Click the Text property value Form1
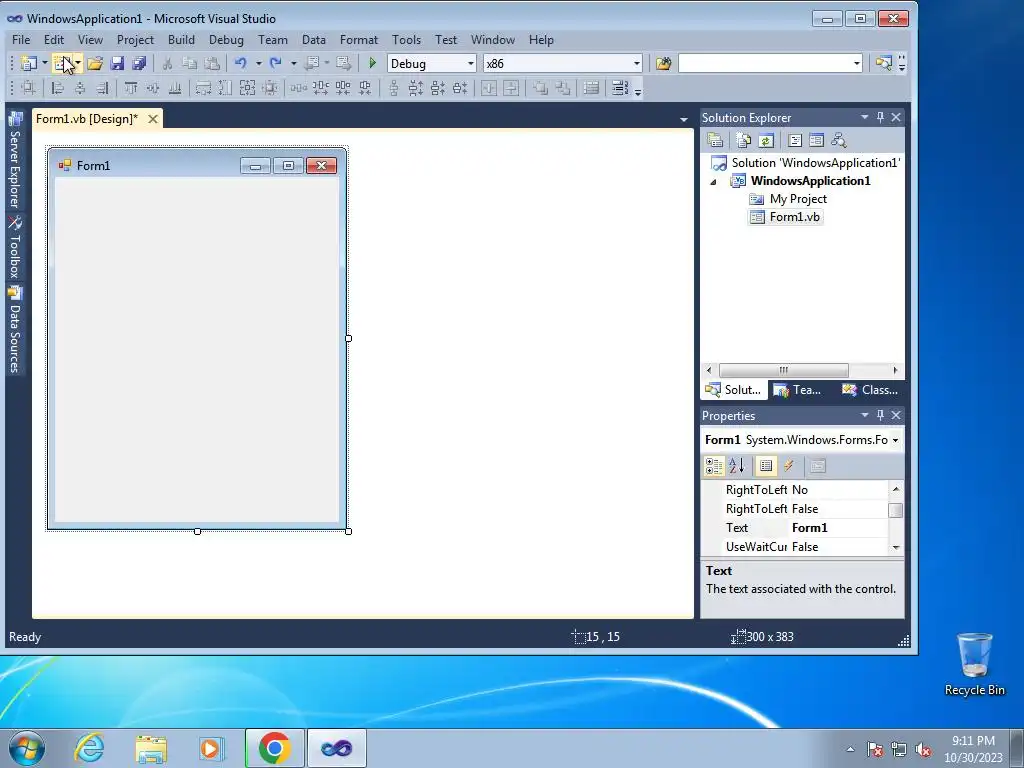The width and height of the screenshot is (1024, 768). tap(839, 528)
